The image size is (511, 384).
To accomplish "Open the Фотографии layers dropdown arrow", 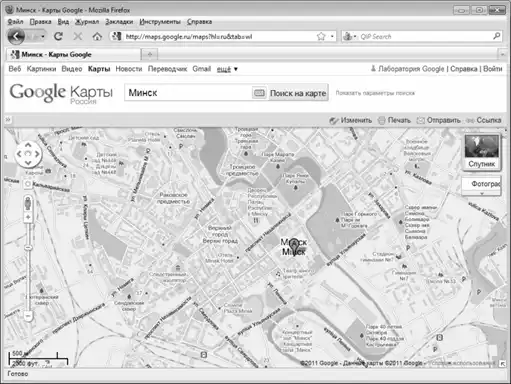I will [x=481, y=194].
